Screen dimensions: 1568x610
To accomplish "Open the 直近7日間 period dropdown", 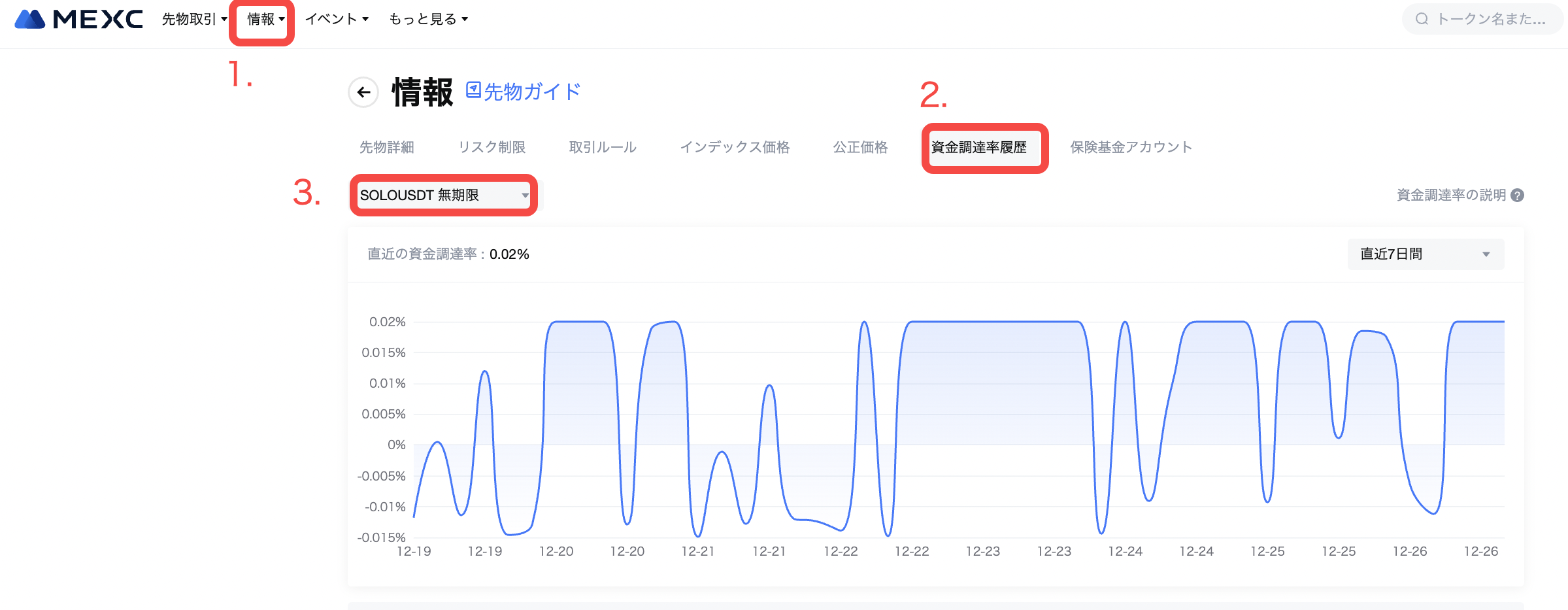I will (x=1426, y=254).
